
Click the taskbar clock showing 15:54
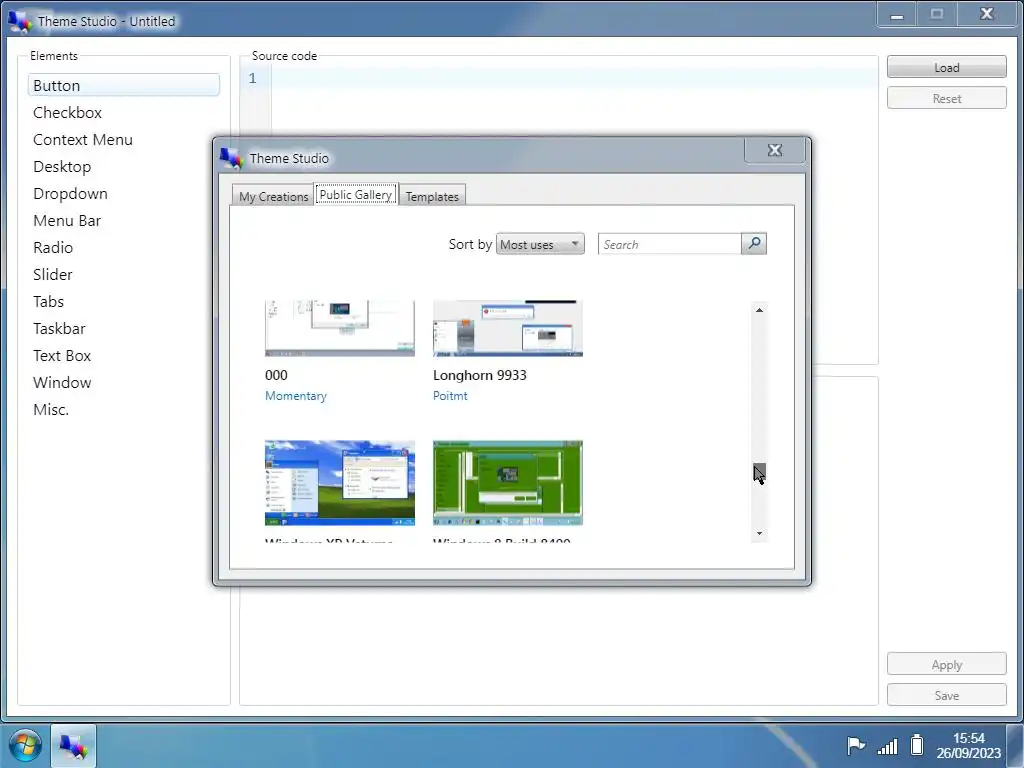968,745
